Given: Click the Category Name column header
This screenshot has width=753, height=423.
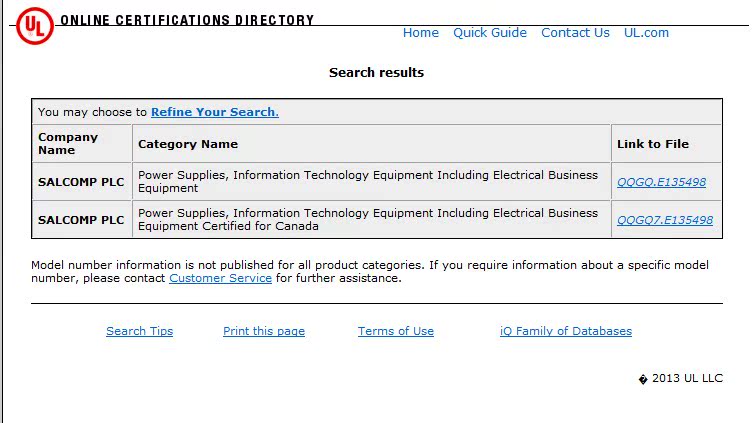Looking at the screenshot, I should point(188,144).
